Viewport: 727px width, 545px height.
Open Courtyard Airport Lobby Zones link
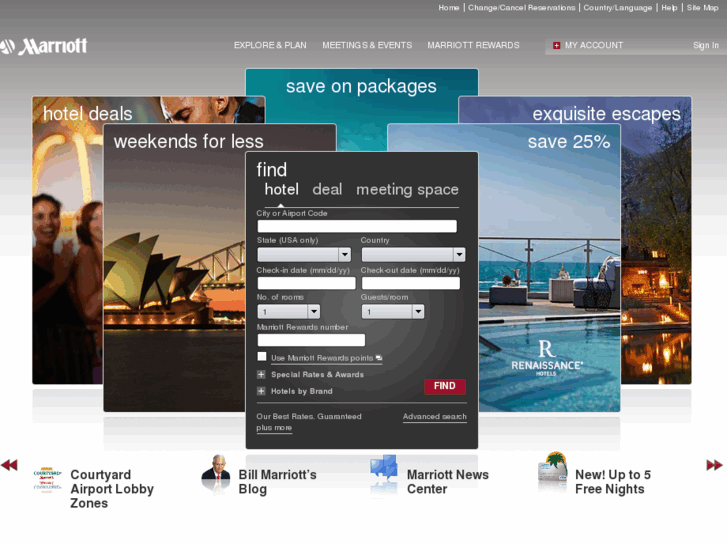click(x=112, y=489)
